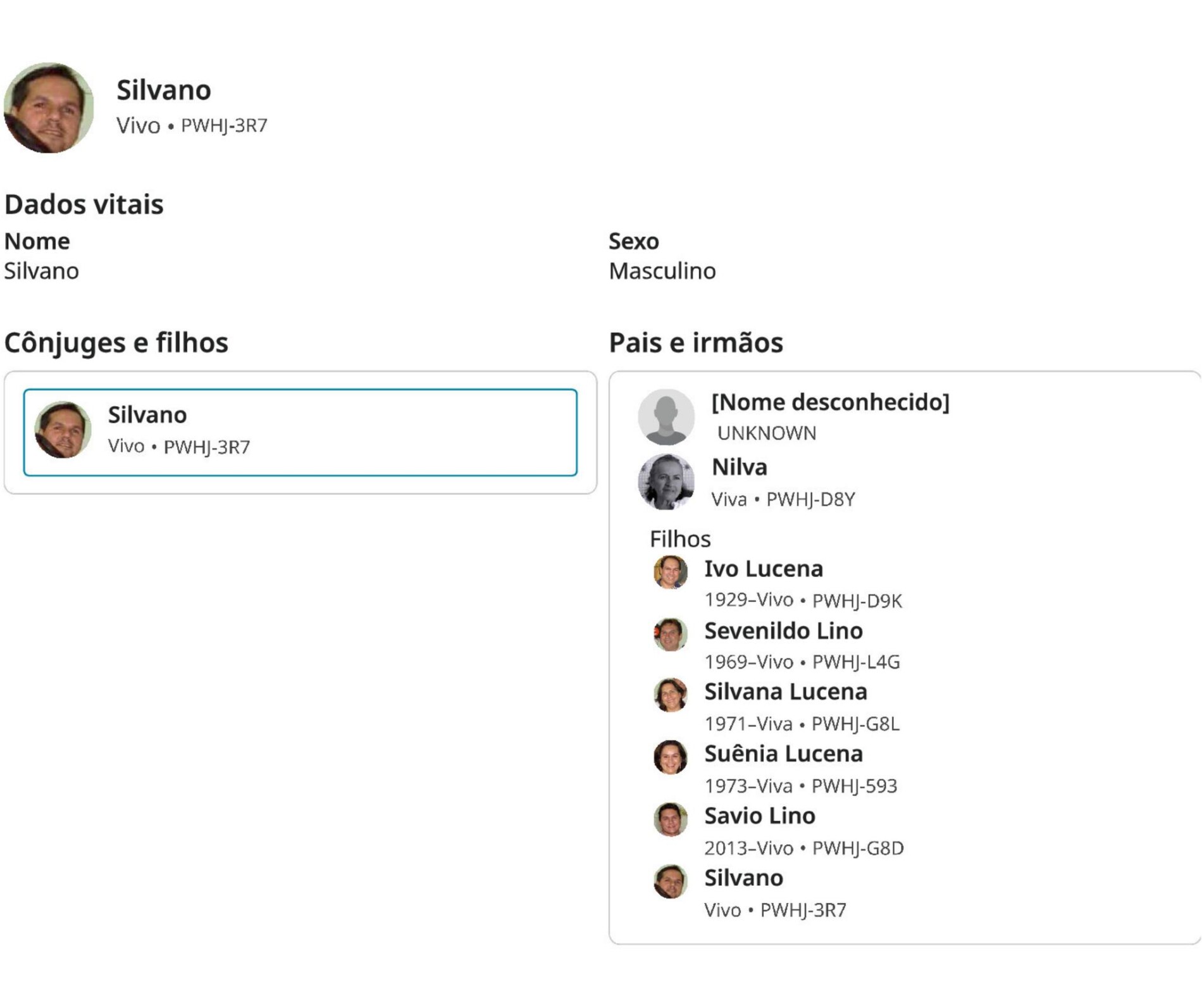Viewport: 1202px width, 1008px height.
Task: Open Savio Lino's profile link
Action: point(759,816)
